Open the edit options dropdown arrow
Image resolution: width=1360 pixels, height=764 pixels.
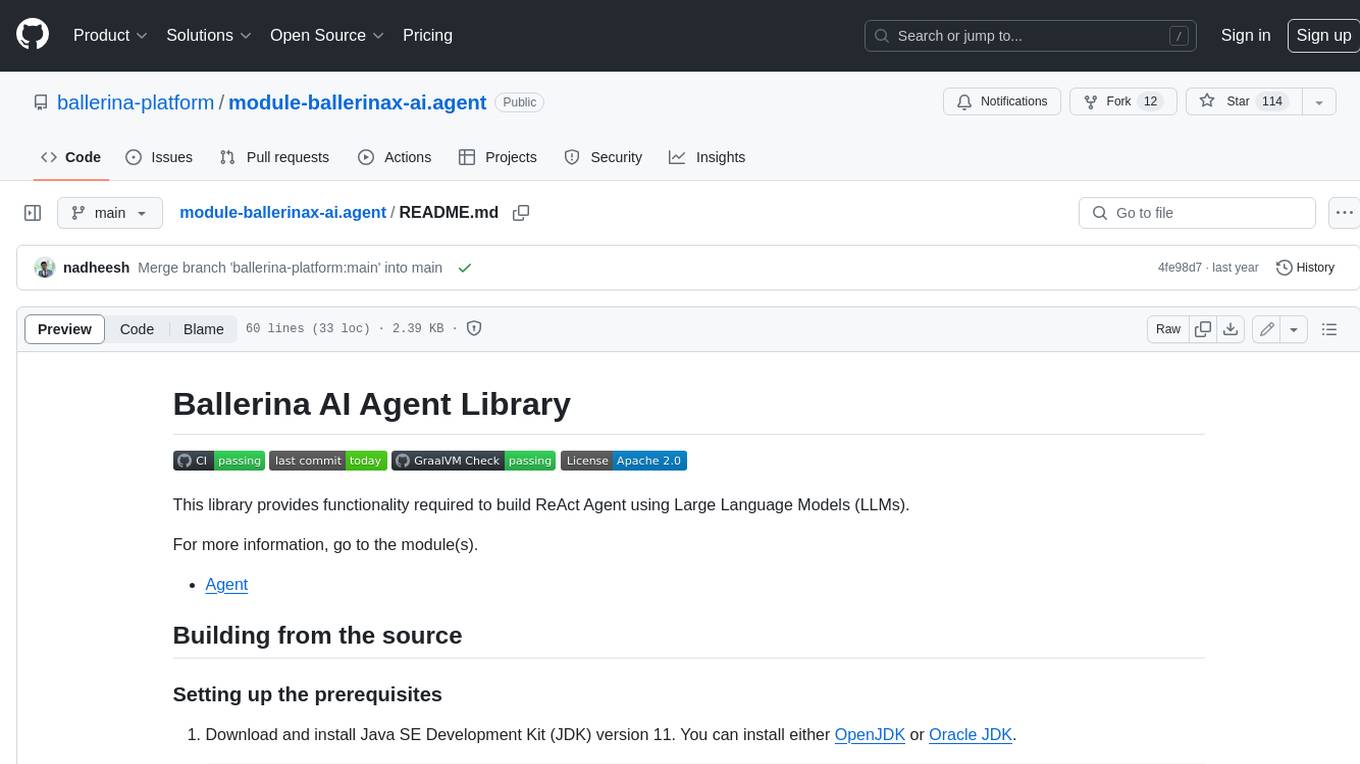coord(1294,329)
